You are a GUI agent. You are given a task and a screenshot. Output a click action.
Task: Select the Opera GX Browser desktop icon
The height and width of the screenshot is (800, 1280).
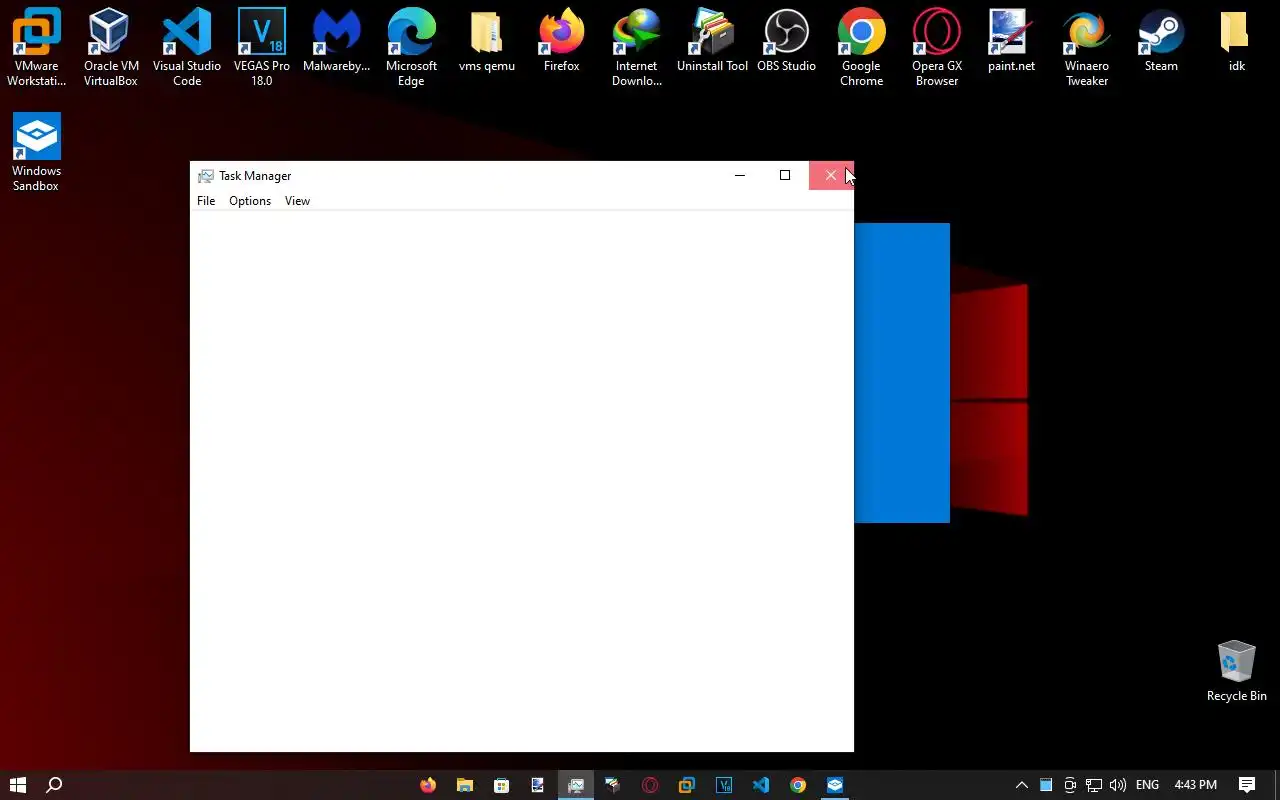pyautogui.click(x=937, y=46)
